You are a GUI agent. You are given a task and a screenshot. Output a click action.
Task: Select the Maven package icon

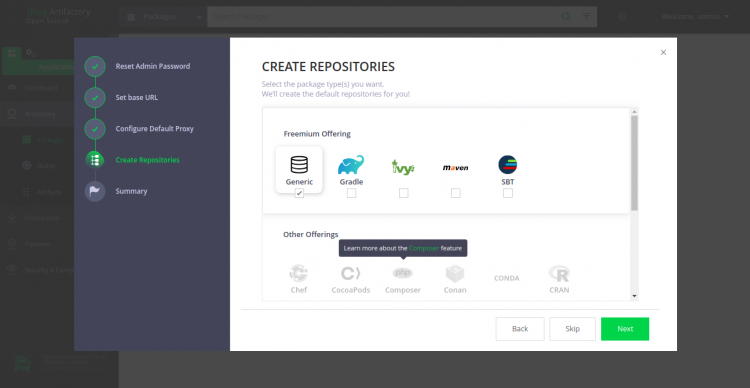coord(455,168)
